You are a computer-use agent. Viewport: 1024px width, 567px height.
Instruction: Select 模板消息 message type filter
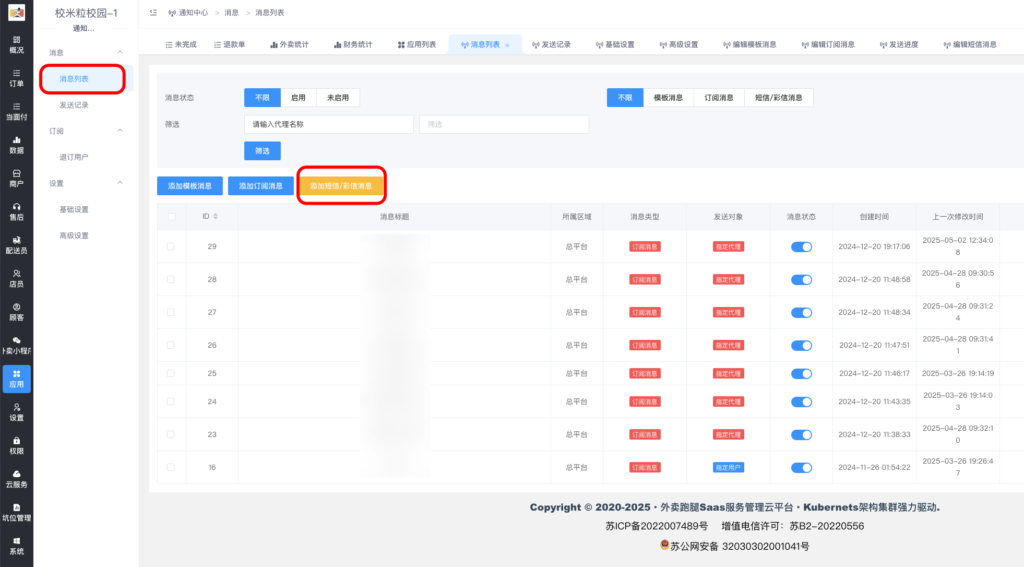[668, 98]
